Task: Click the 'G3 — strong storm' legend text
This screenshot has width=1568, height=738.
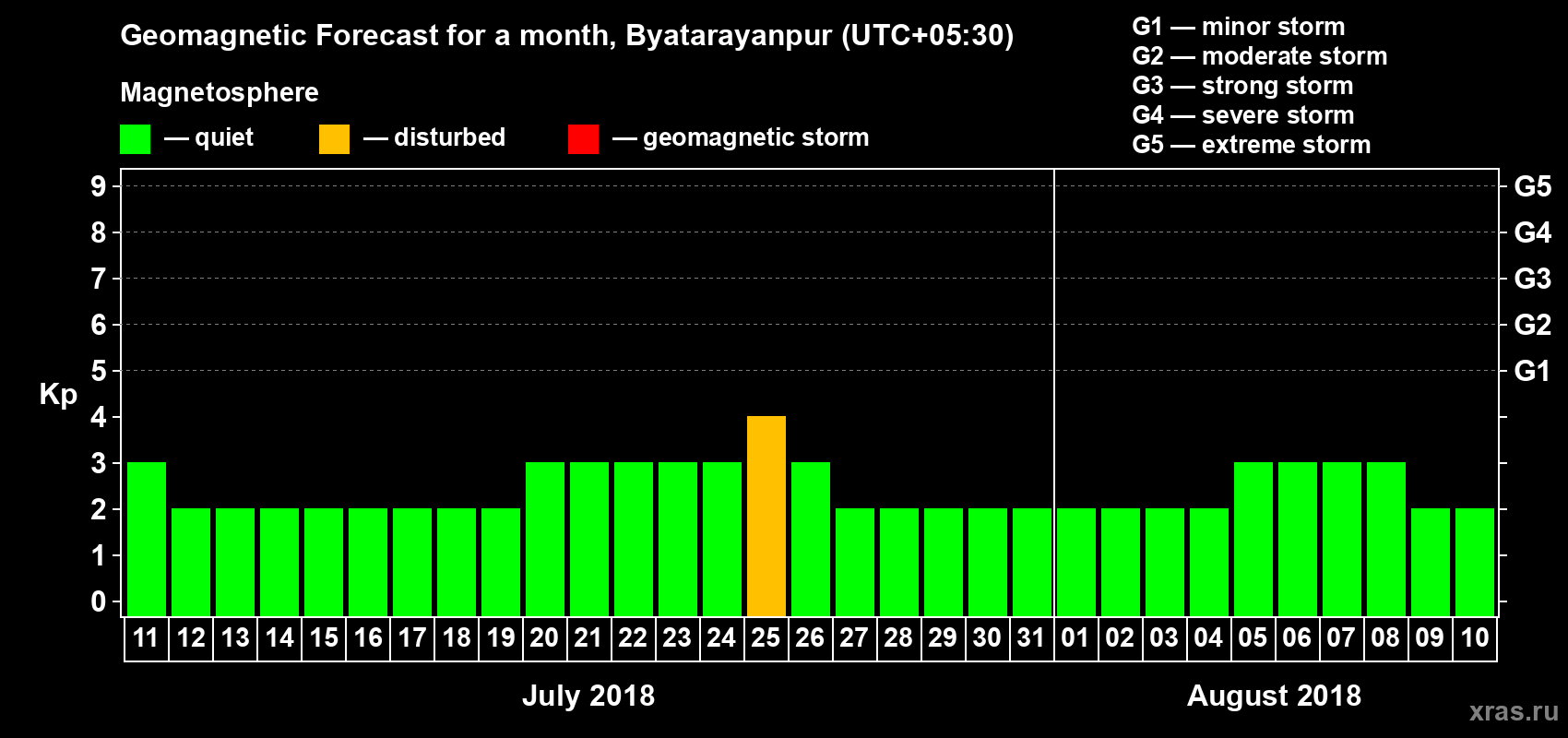Action: point(1242,86)
